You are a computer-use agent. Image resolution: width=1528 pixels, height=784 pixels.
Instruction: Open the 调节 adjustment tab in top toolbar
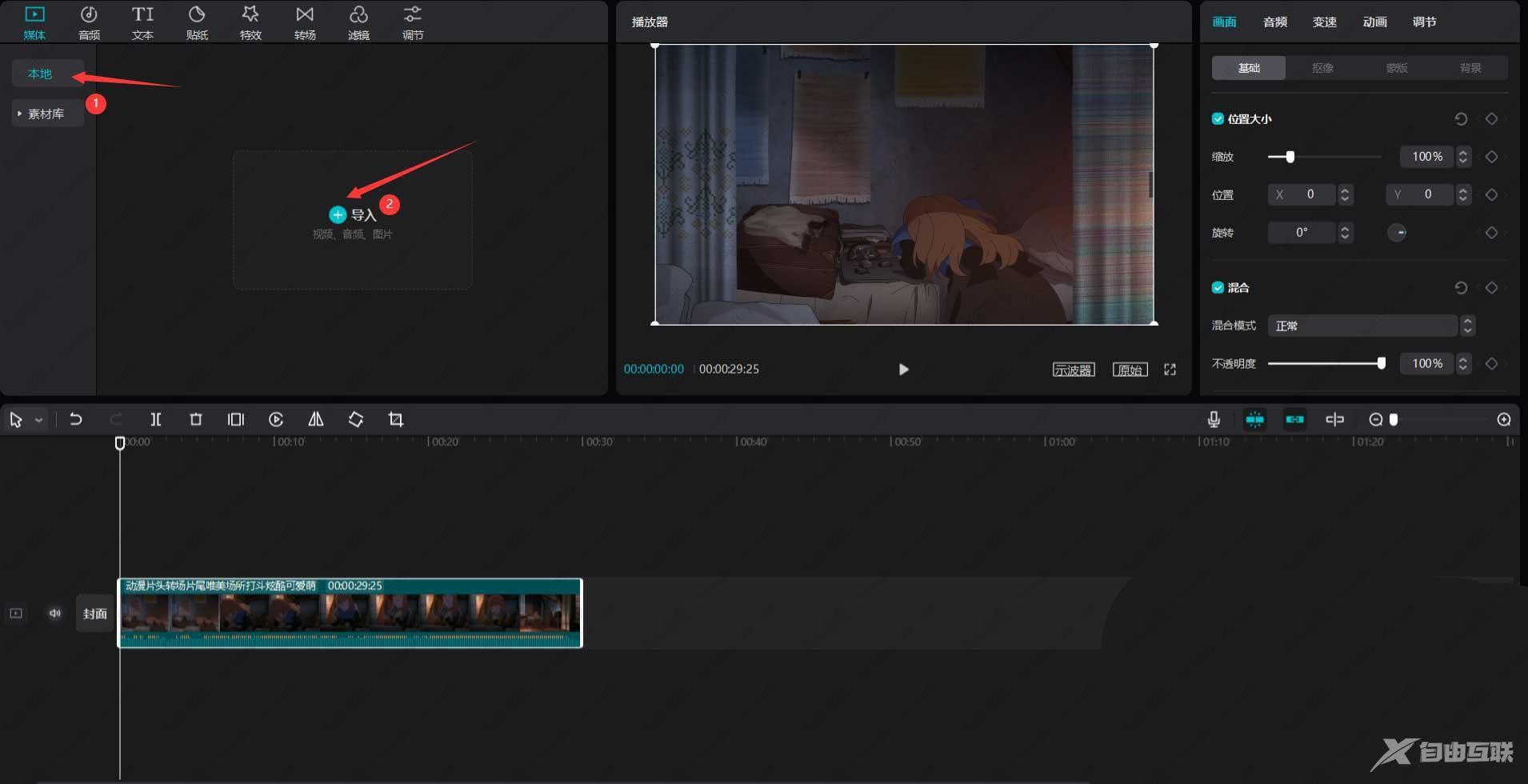tap(413, 22)
